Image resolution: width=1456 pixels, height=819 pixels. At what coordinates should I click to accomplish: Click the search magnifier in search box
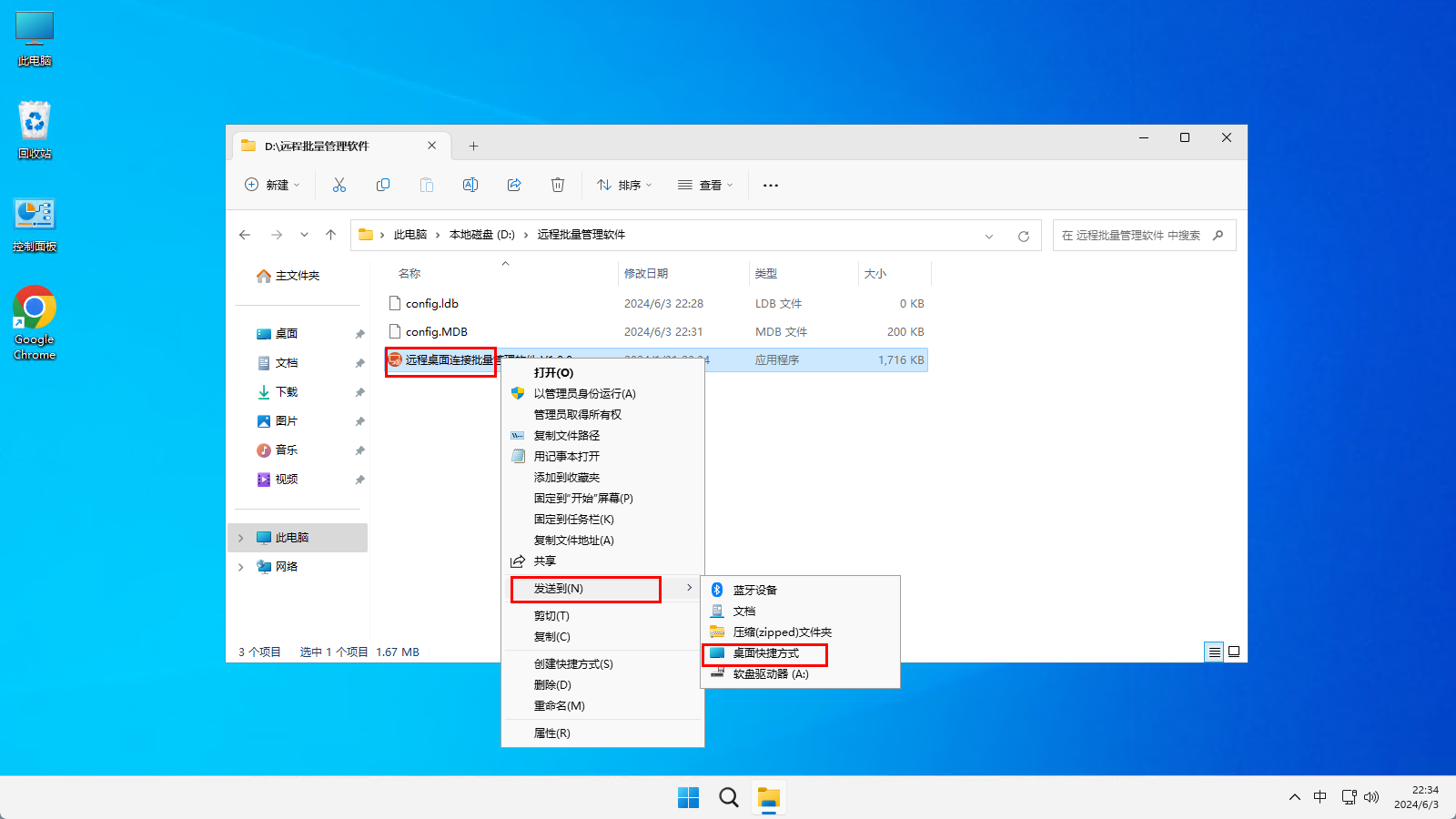1218,235
